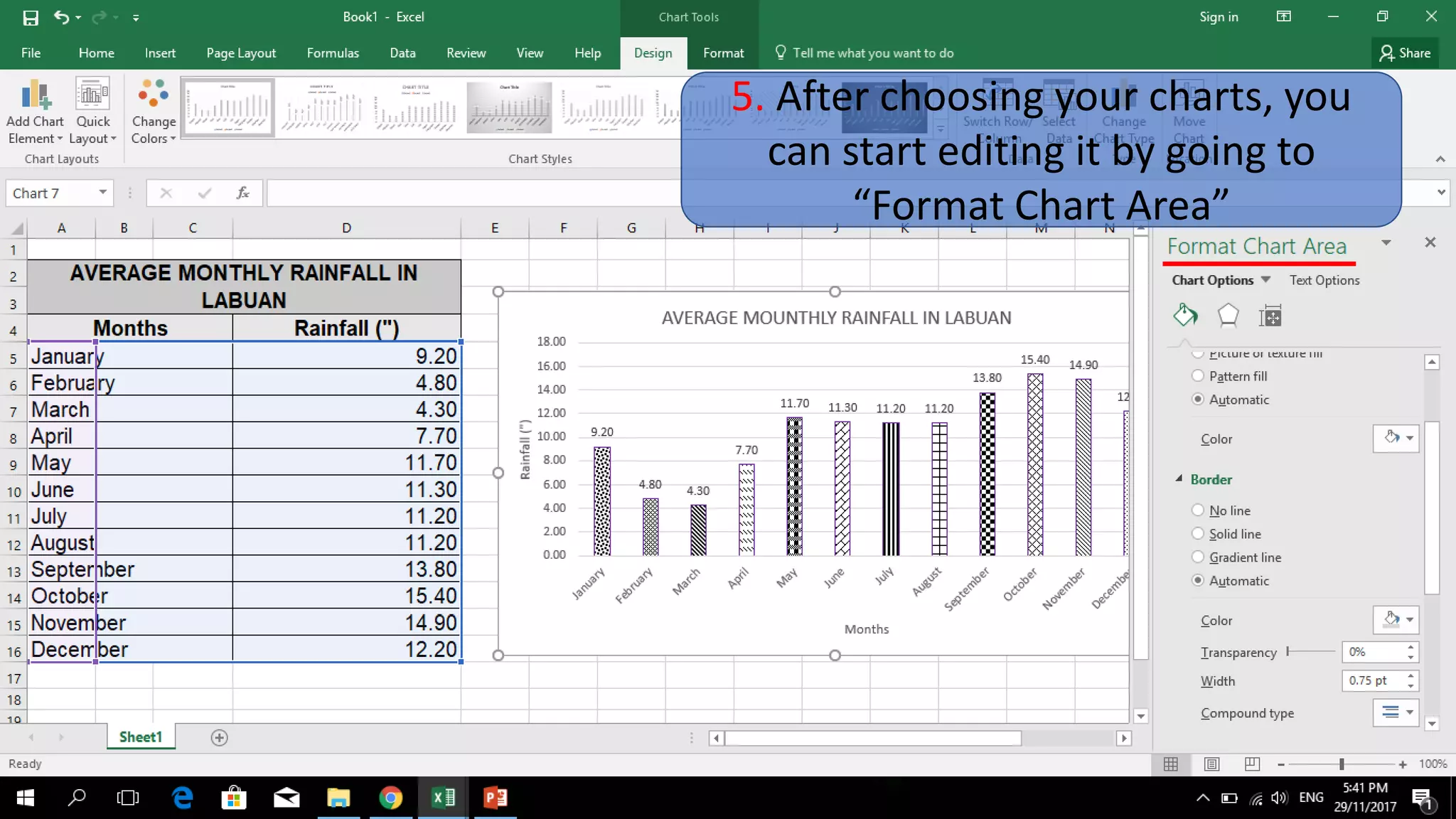This screenshot has height=819, width=1456.
Task: Open the Name Box dropdown
Action: (x=103, y=193)
